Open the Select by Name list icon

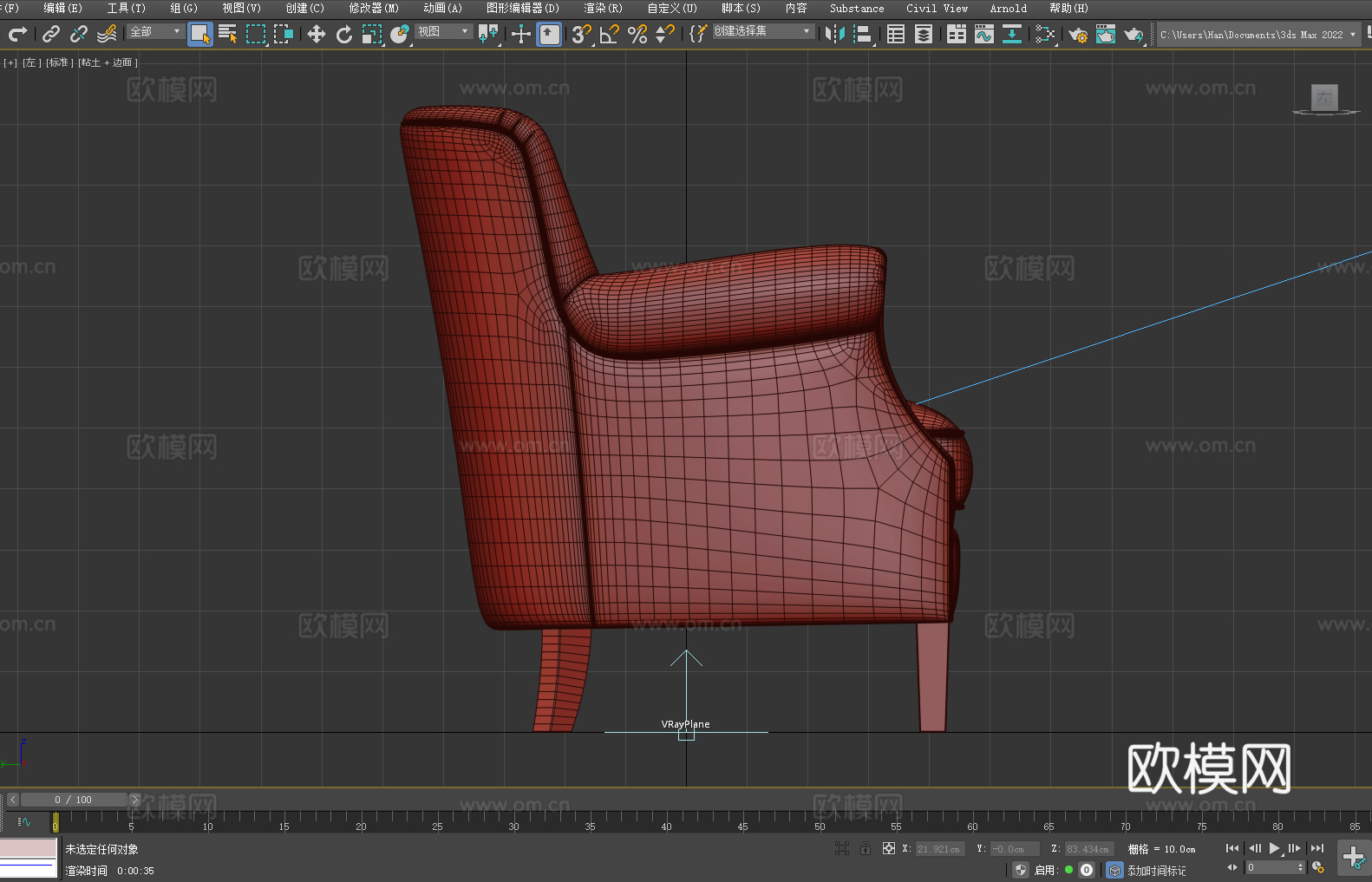coord(228,34)
